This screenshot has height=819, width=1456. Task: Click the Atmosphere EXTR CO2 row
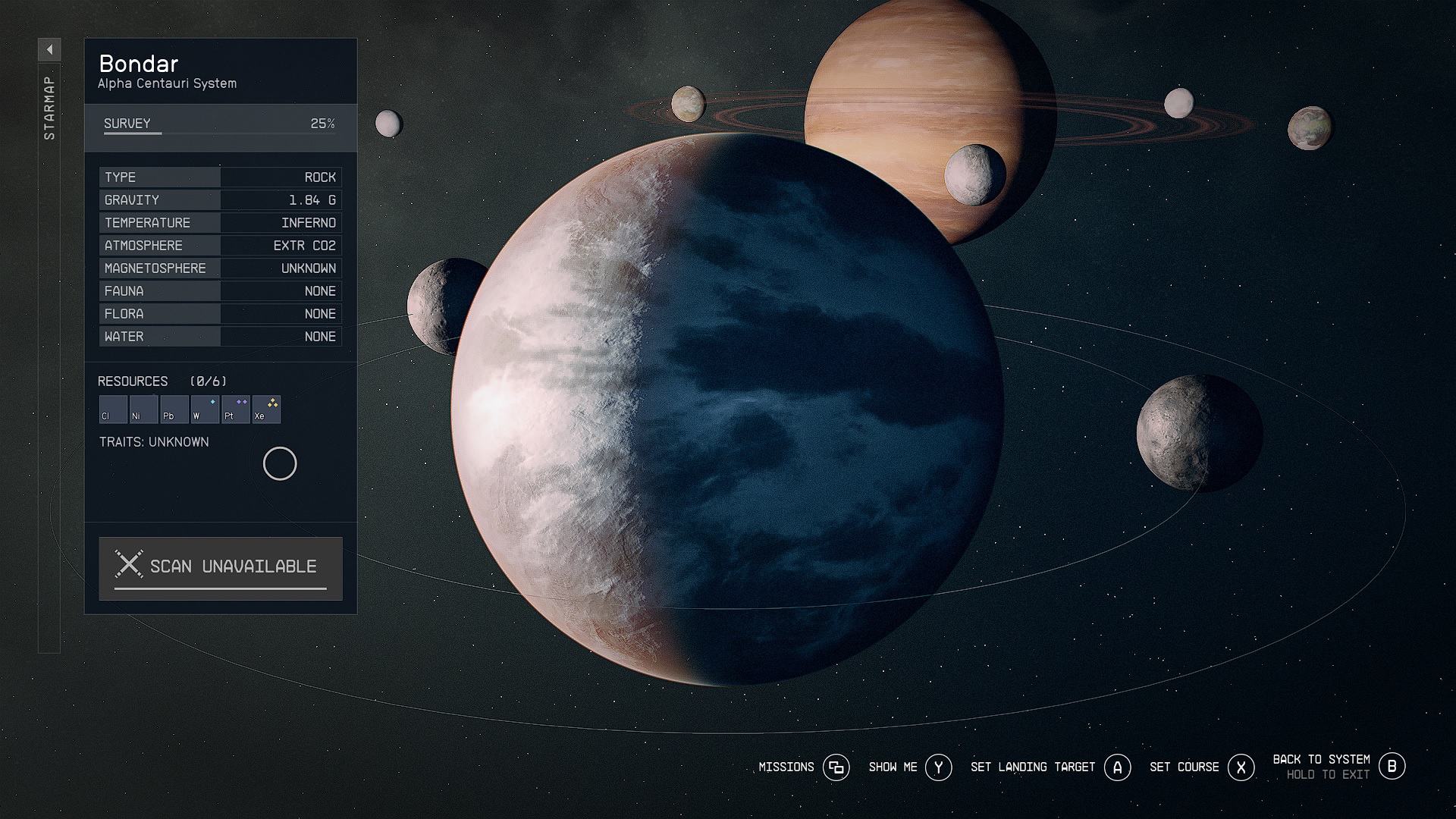220,245
